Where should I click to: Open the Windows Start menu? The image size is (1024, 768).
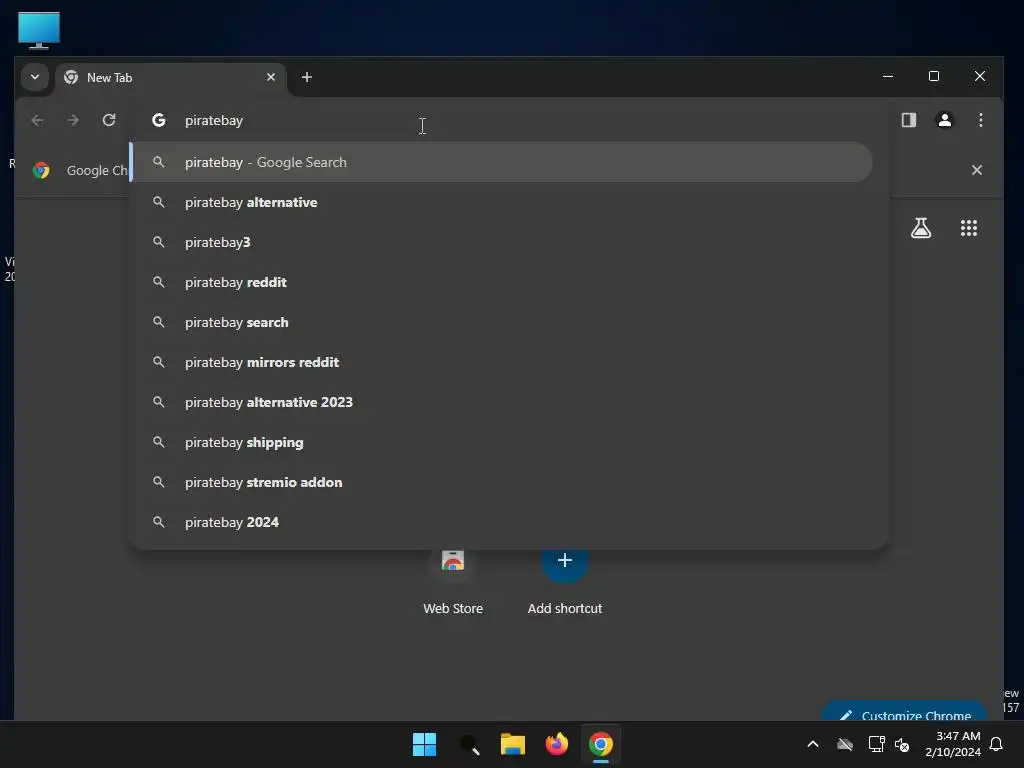click(x=424, y=744)
